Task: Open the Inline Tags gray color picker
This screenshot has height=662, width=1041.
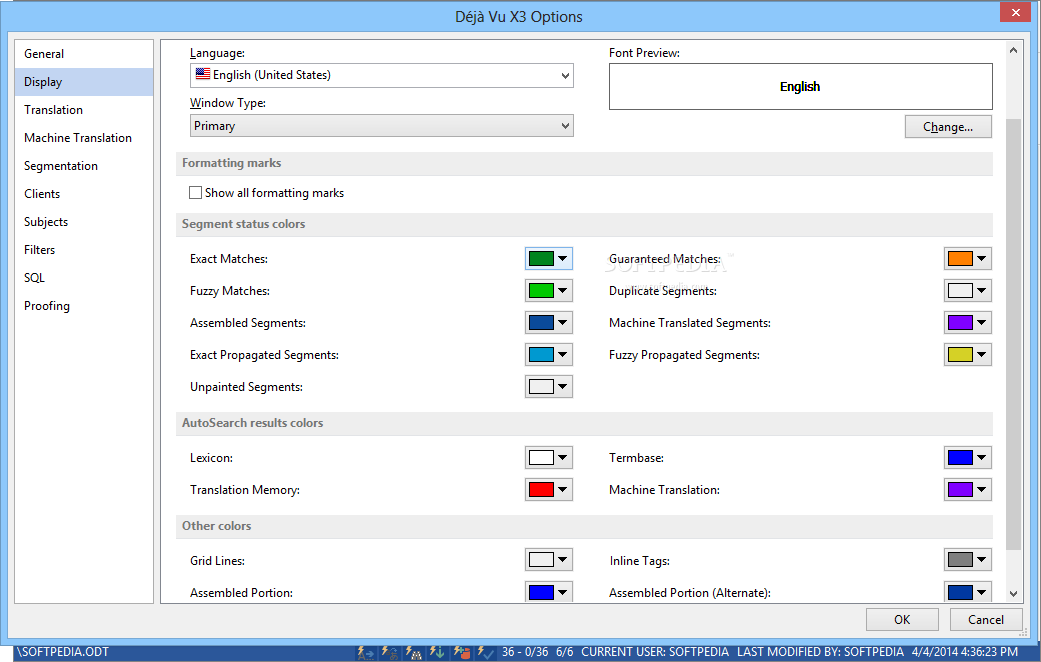Action: (967, 560)
